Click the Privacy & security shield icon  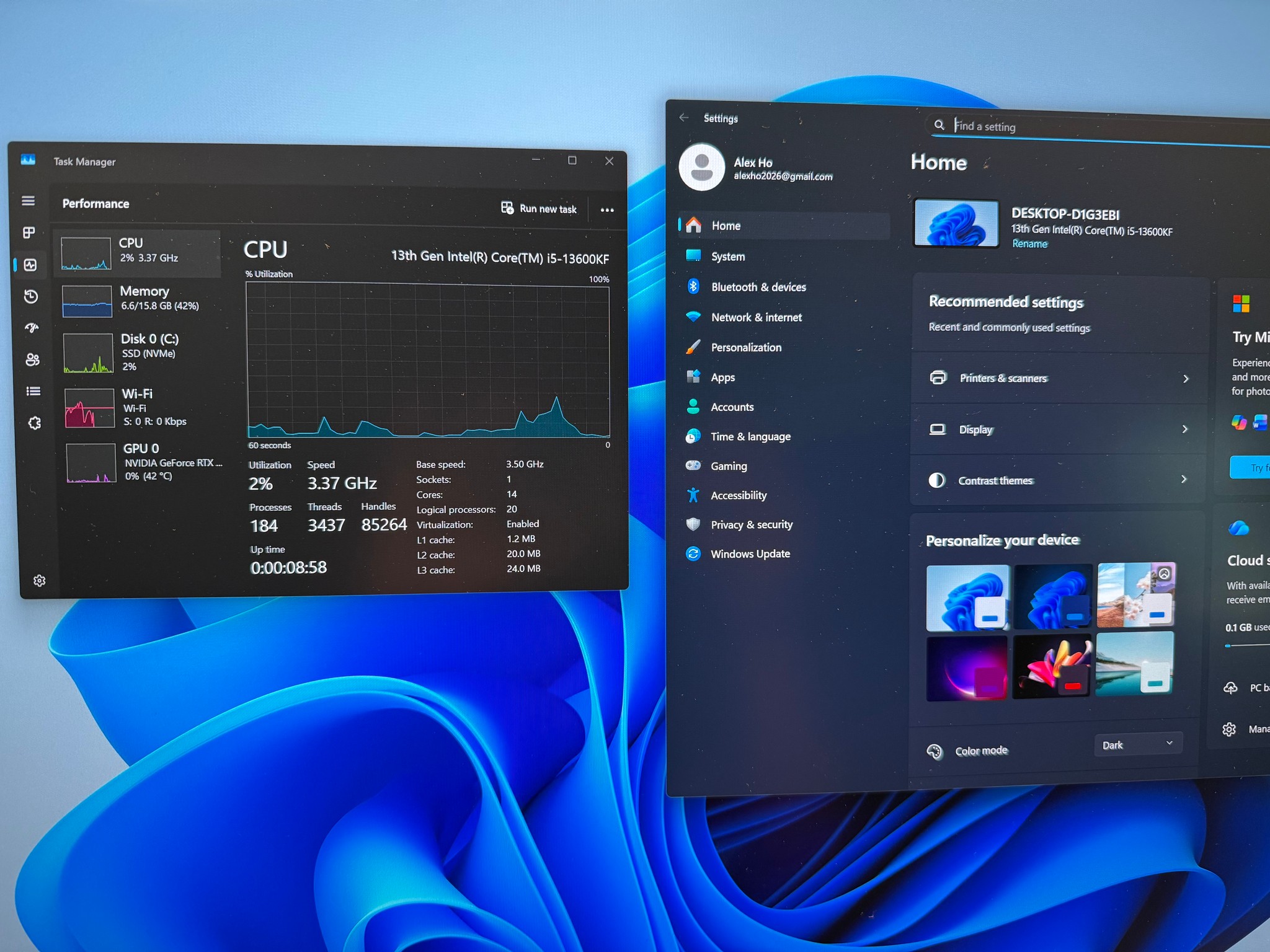click(693, 524)
